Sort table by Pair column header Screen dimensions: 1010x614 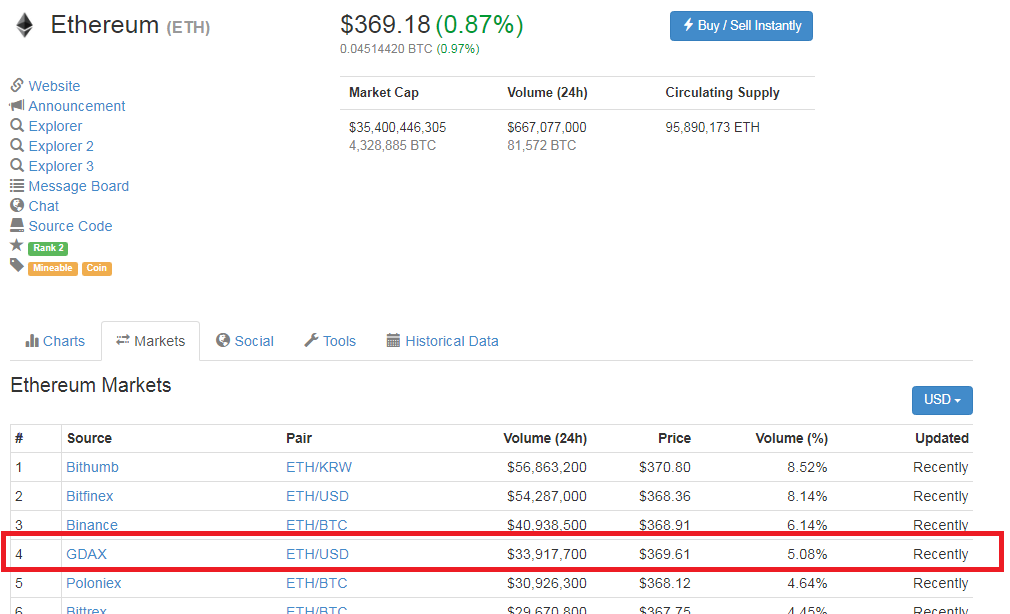pos(299,438)
